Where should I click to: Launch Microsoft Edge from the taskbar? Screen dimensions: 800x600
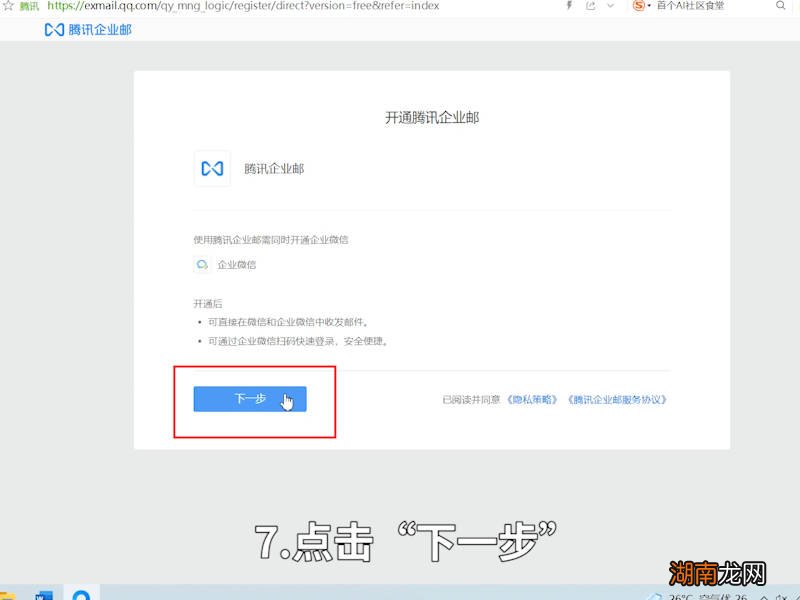click(82, 594)
